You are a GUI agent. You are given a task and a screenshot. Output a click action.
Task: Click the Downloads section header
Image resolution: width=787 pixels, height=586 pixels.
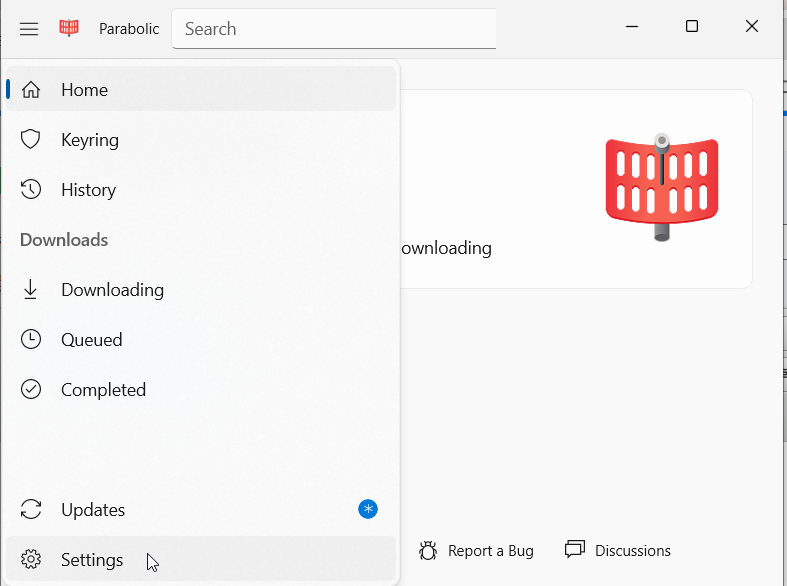[64, 240]
